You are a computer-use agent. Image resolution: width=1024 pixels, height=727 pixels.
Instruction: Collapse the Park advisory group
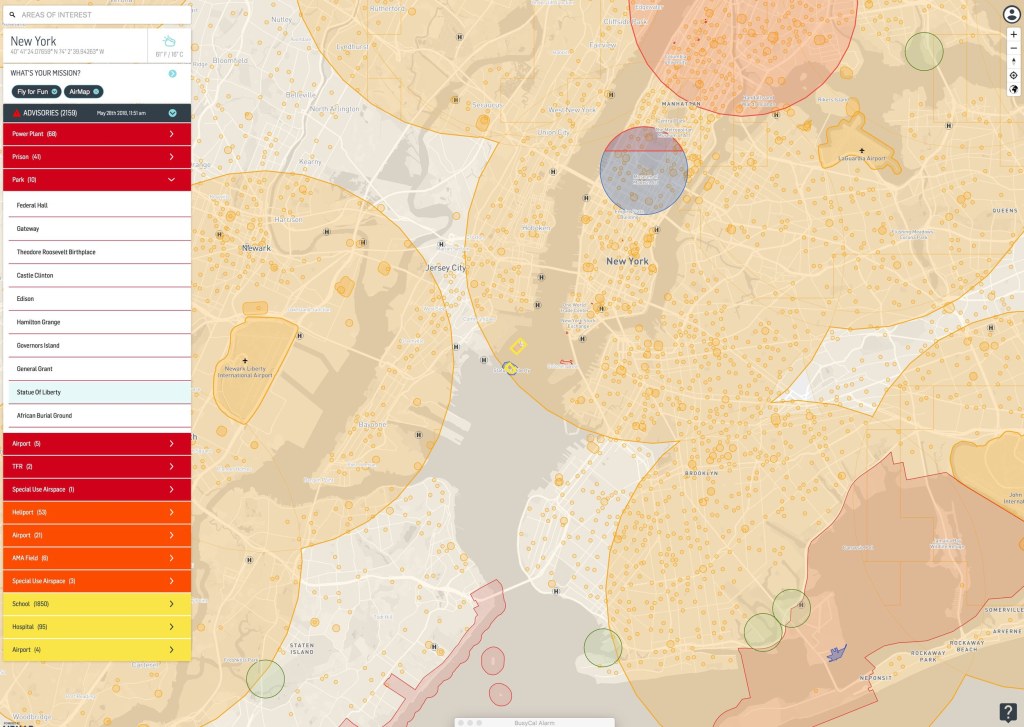pos(96,180)
